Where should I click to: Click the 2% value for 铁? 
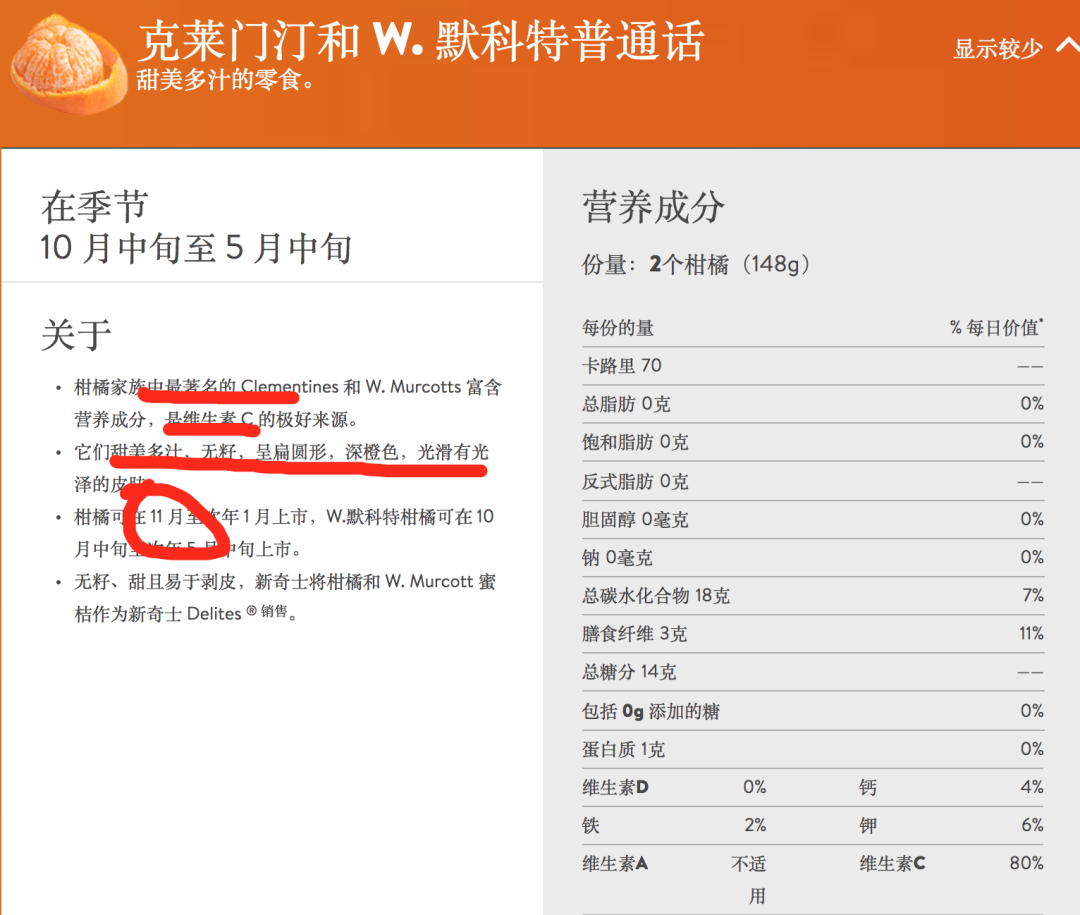click(755, 825)
